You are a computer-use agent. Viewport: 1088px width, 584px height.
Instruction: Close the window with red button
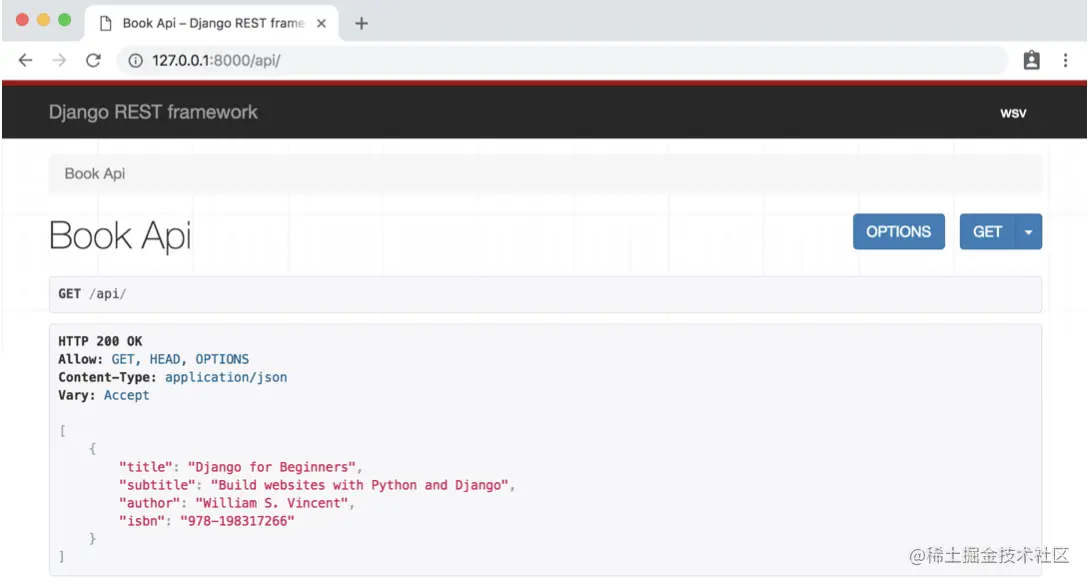click(22, 19)
